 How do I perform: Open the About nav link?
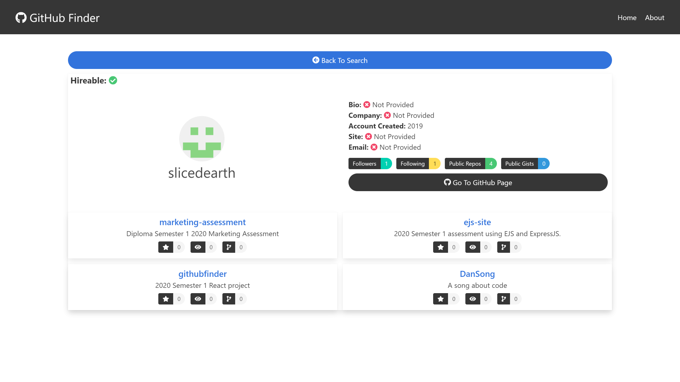click(x=654, y=18)
